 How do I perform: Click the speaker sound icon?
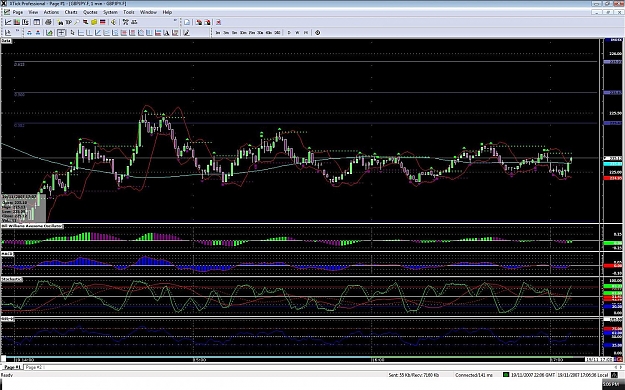(113, 22)
